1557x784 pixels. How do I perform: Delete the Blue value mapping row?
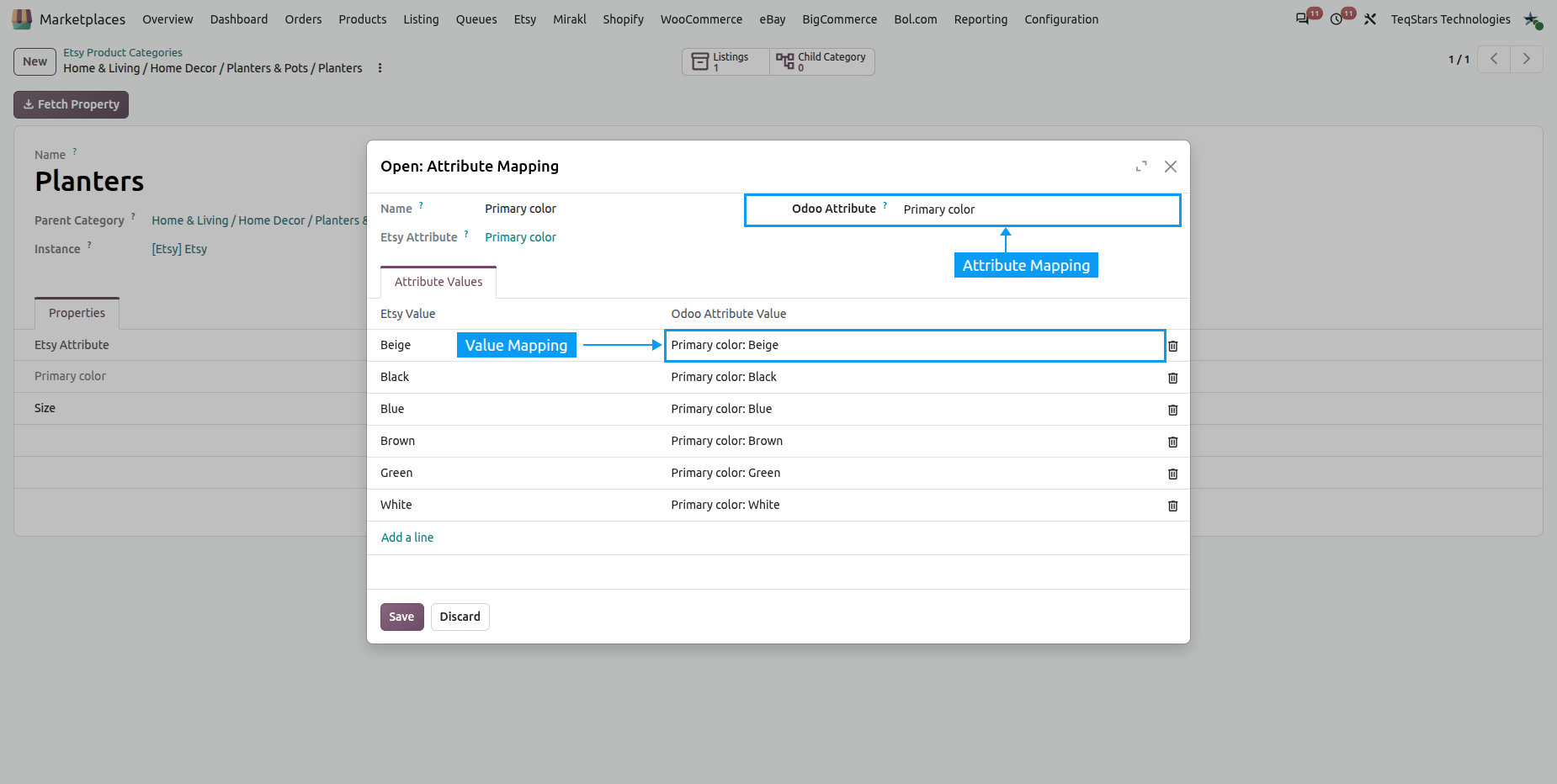pos(1172,410)
